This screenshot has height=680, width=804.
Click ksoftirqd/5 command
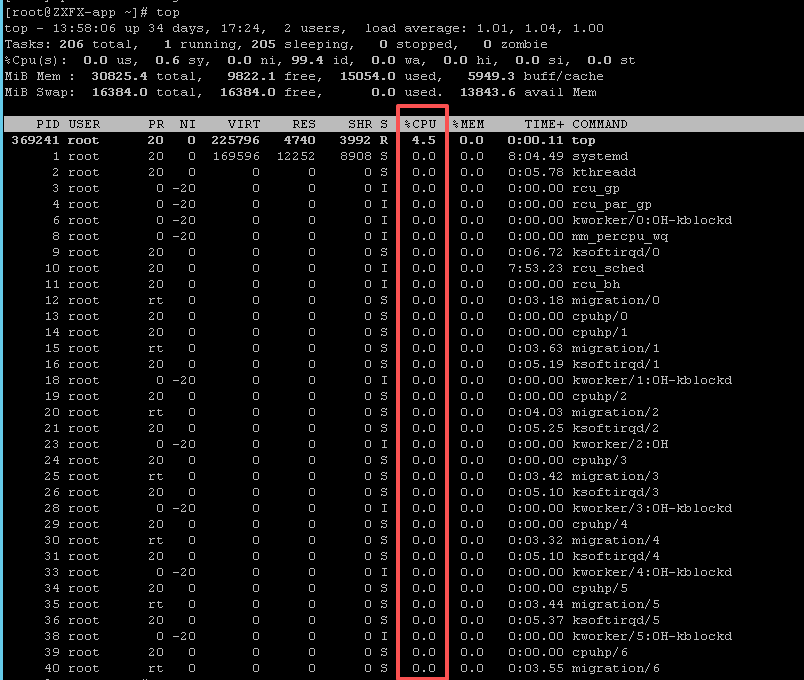(x=616, y=620)
